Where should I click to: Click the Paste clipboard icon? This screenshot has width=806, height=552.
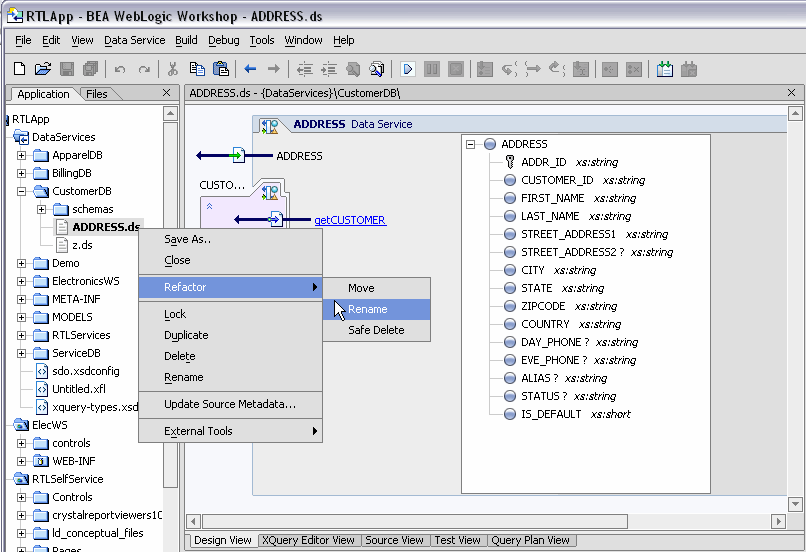(x=221, y=69)
